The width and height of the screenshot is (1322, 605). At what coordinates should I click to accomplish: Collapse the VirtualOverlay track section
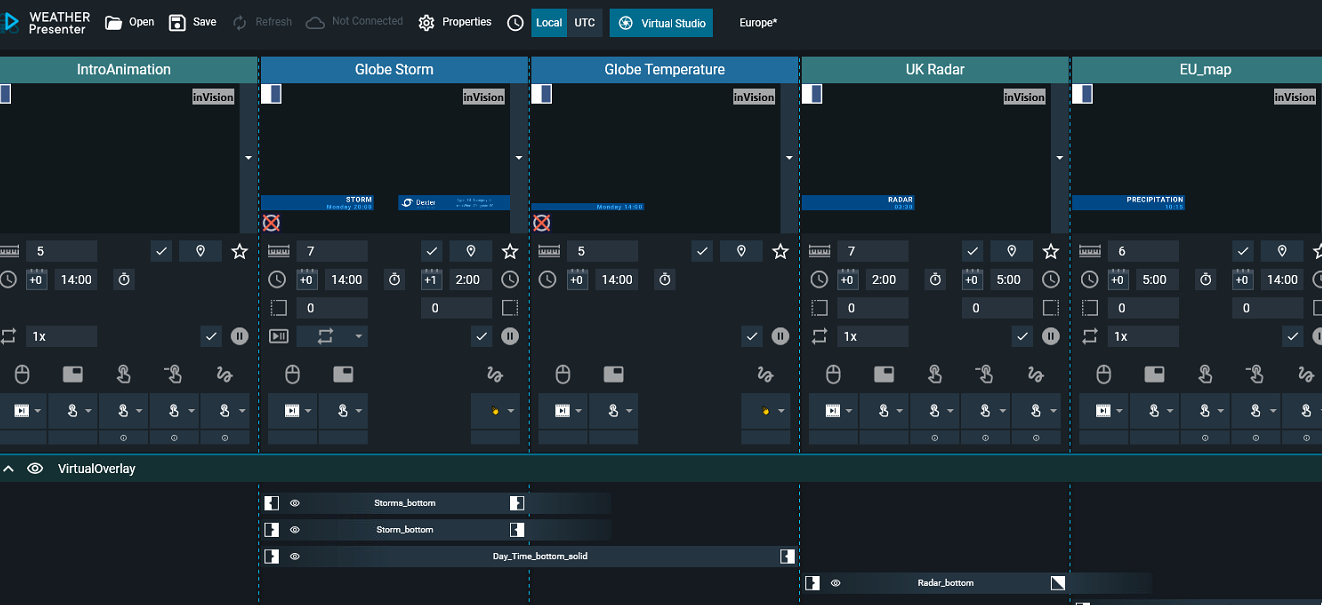8,468
